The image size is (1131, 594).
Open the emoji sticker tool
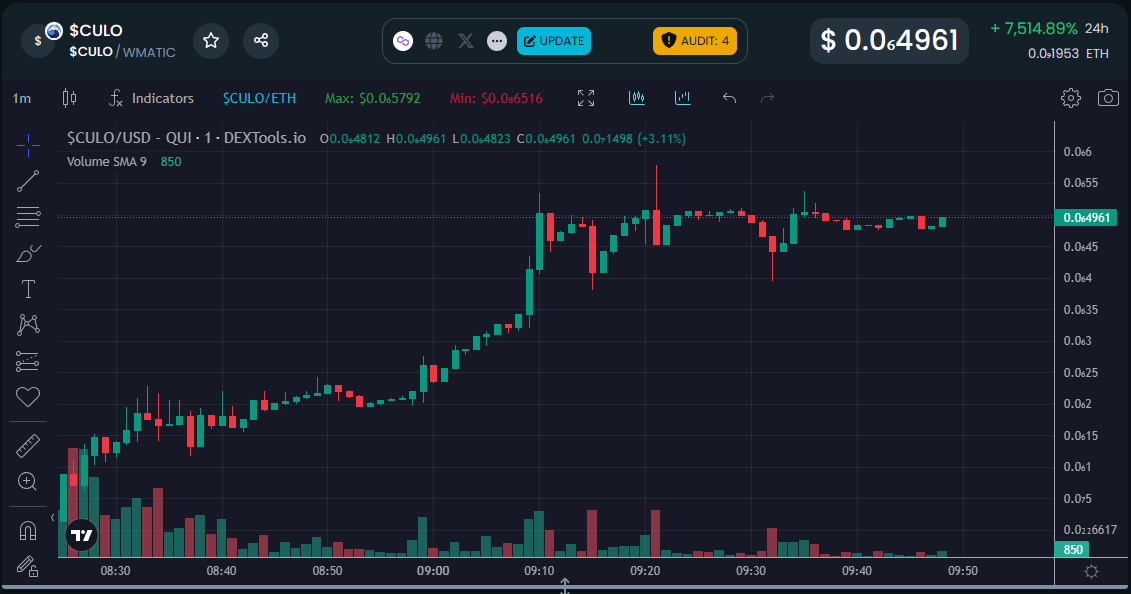[x=27, y=398]
